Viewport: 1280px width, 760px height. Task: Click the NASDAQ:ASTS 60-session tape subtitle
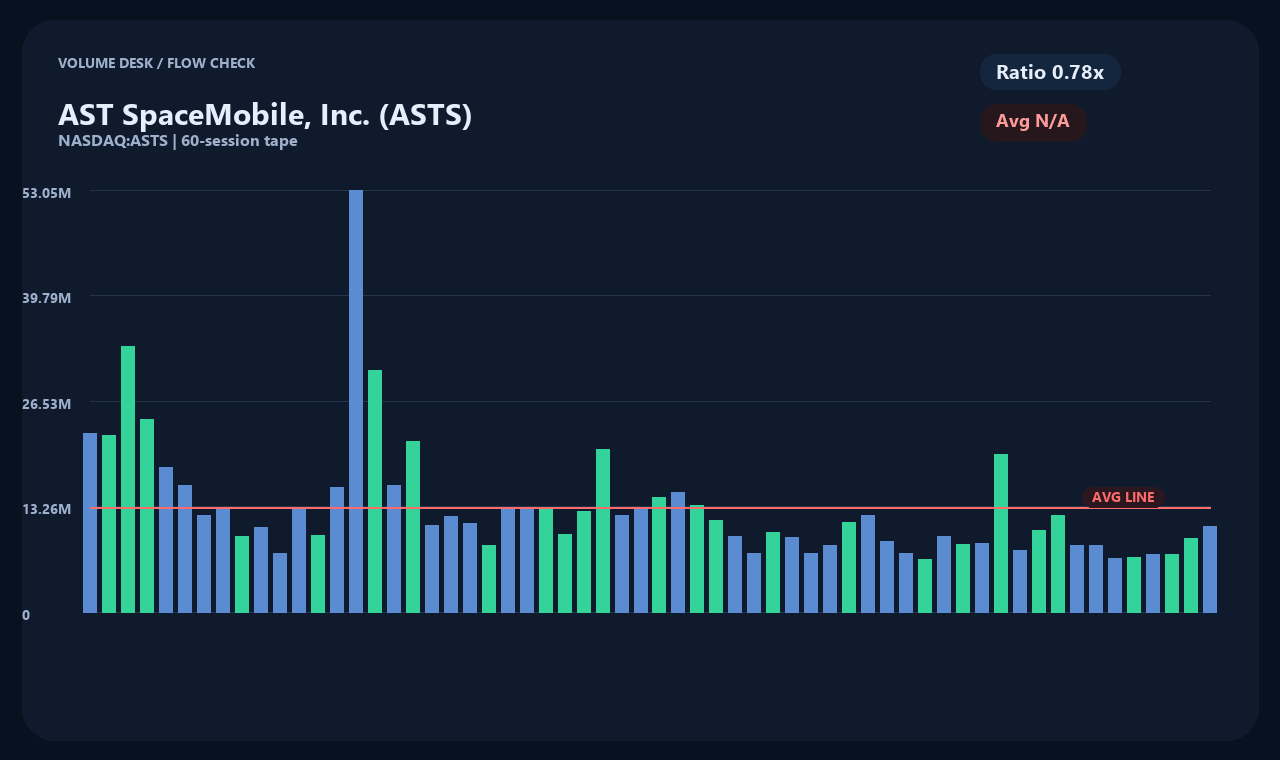(178, 141)
